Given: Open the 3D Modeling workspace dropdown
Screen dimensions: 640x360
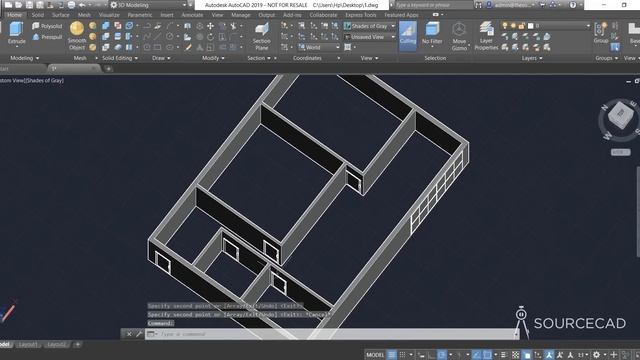Looking at the screenshot, I should [x=149, y=5].
